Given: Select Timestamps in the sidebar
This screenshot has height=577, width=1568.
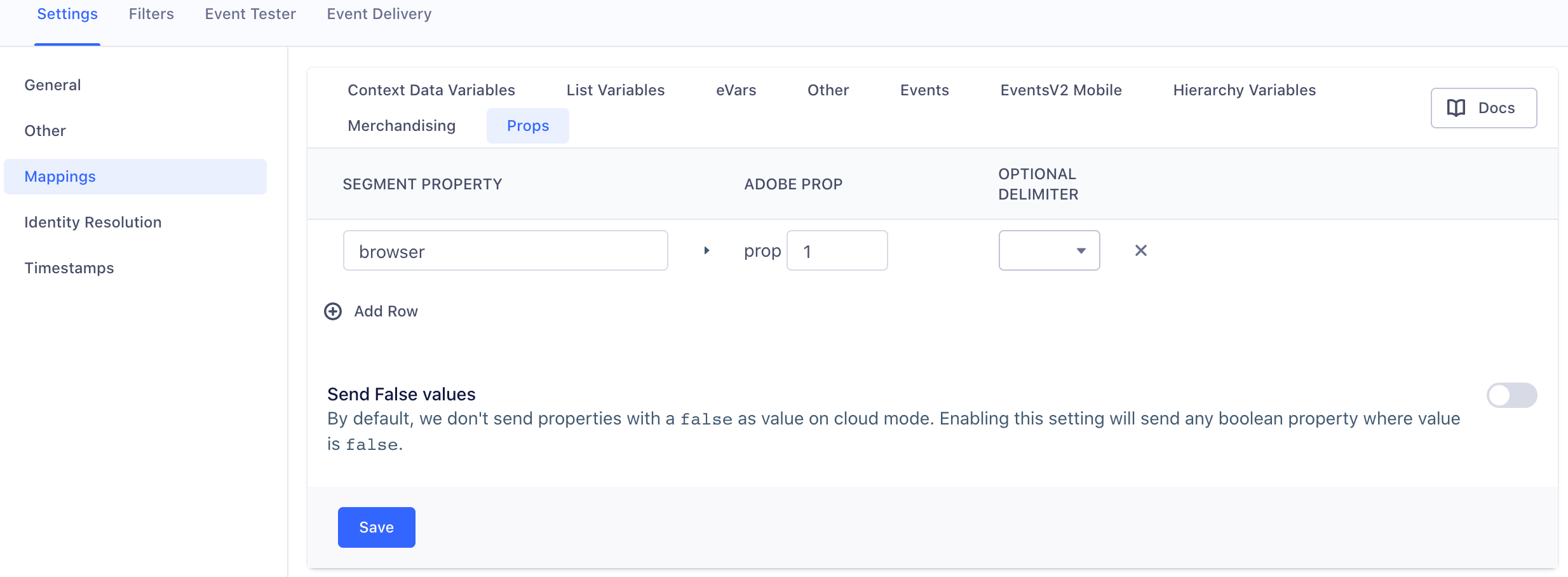Looking at the screenshot, I should click(x=70, y=268).
